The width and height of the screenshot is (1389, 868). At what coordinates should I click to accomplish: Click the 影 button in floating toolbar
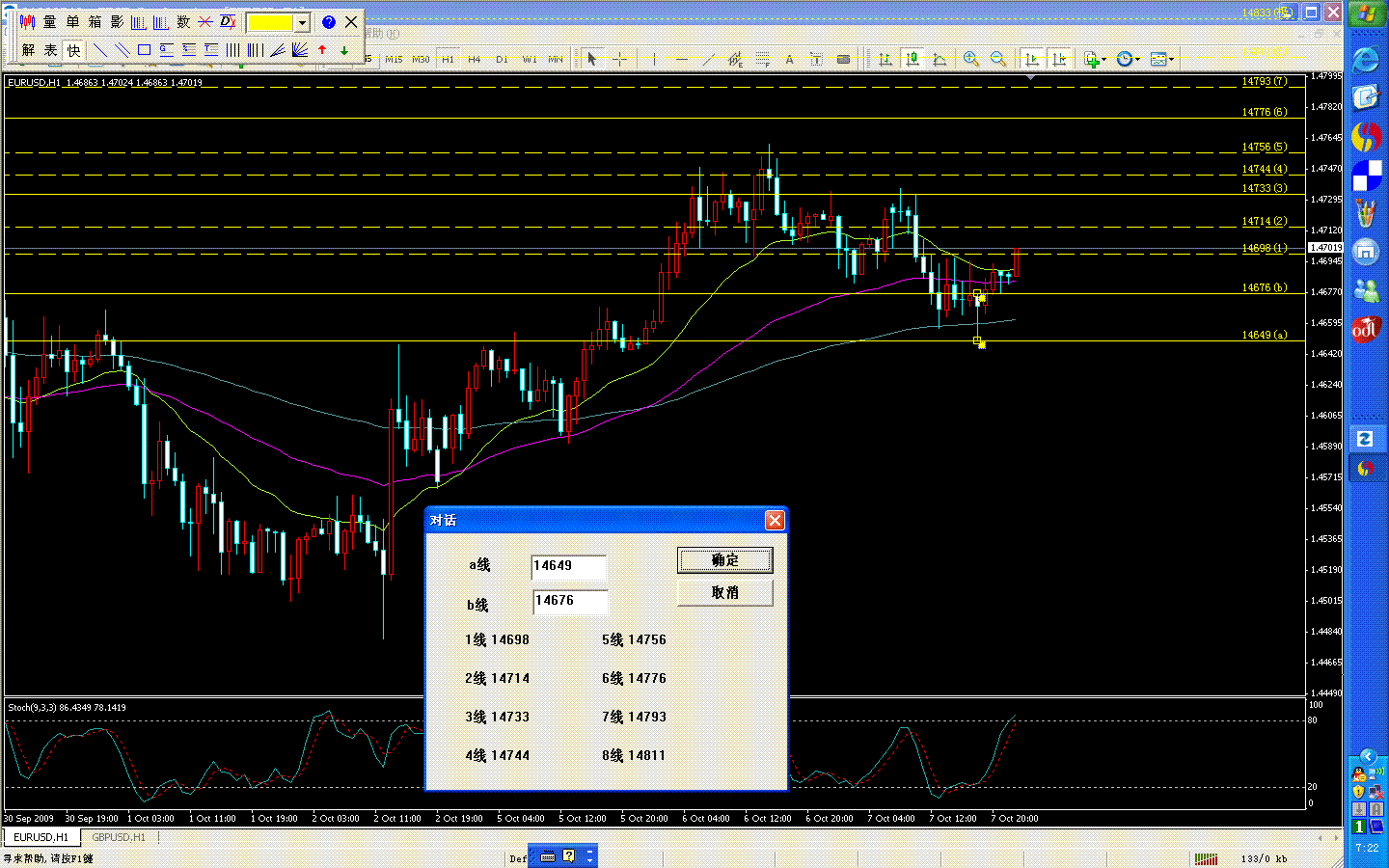(117, 22)
